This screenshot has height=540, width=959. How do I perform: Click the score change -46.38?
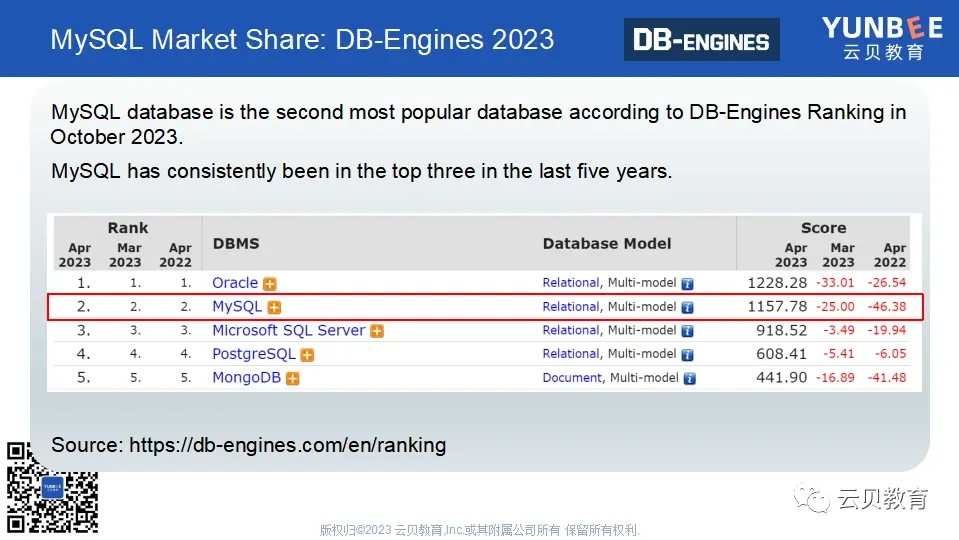click(887, 306)
